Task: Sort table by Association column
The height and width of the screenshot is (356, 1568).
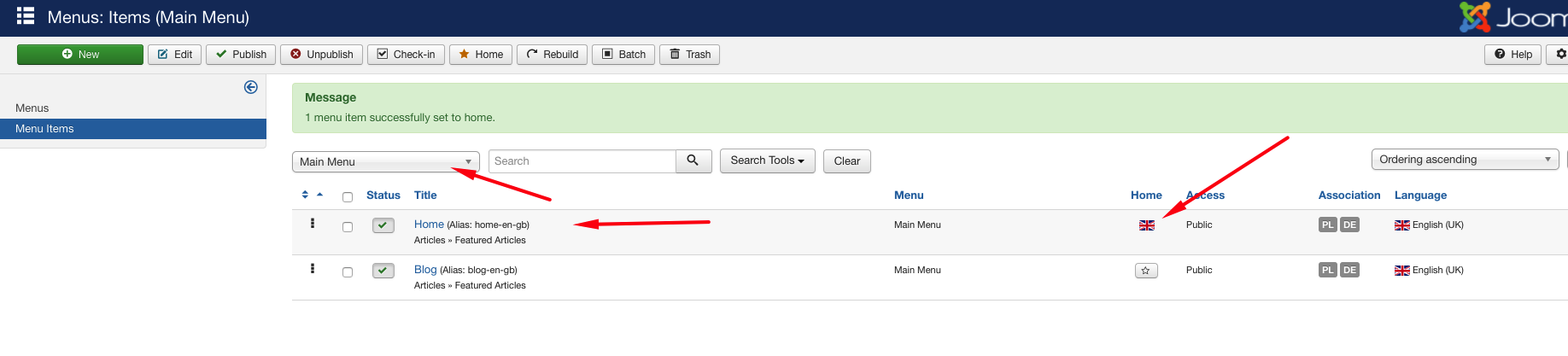Action: pyautogui.click(x=1349, y=196)
